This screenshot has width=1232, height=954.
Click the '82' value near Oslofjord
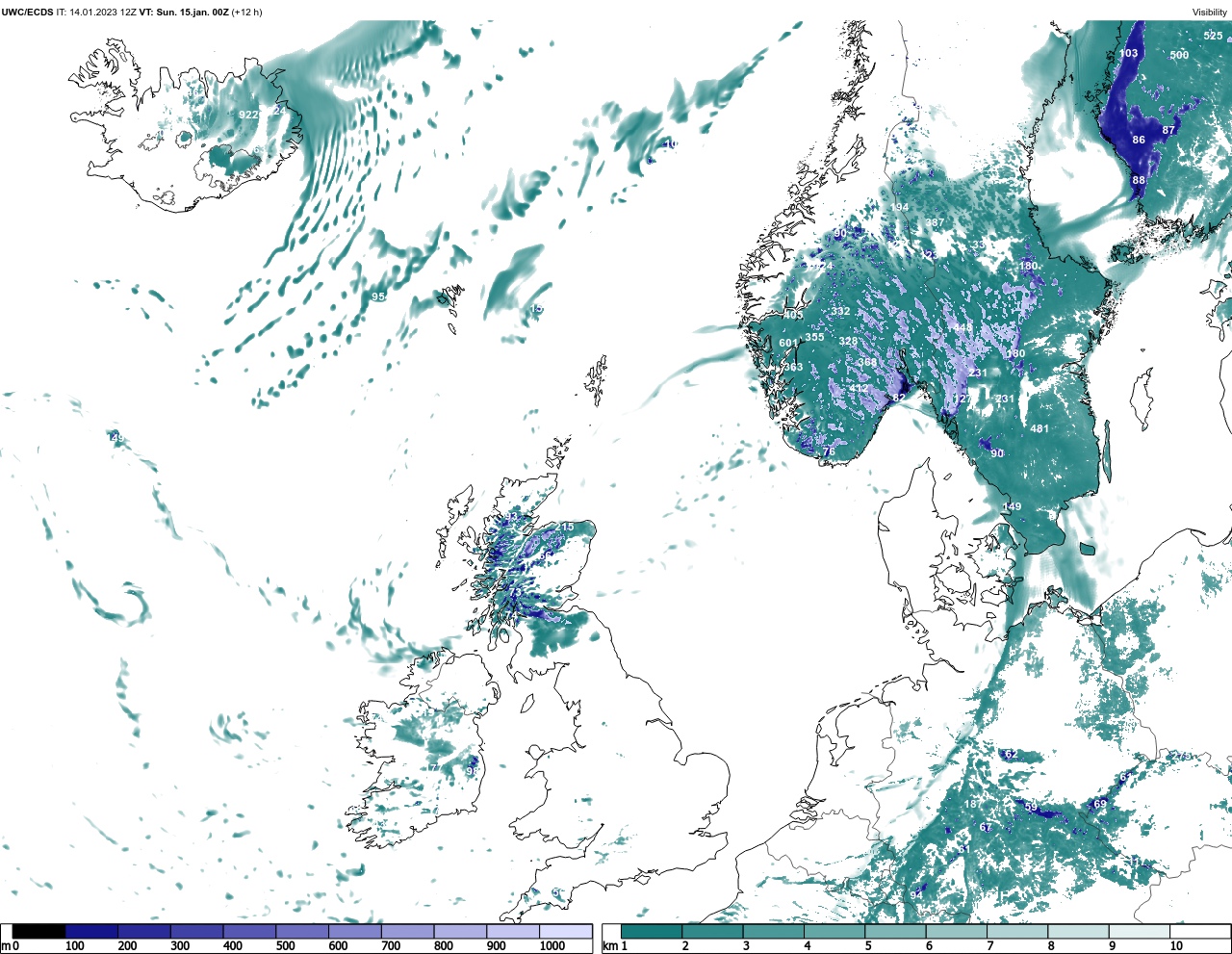click(899, 398)
